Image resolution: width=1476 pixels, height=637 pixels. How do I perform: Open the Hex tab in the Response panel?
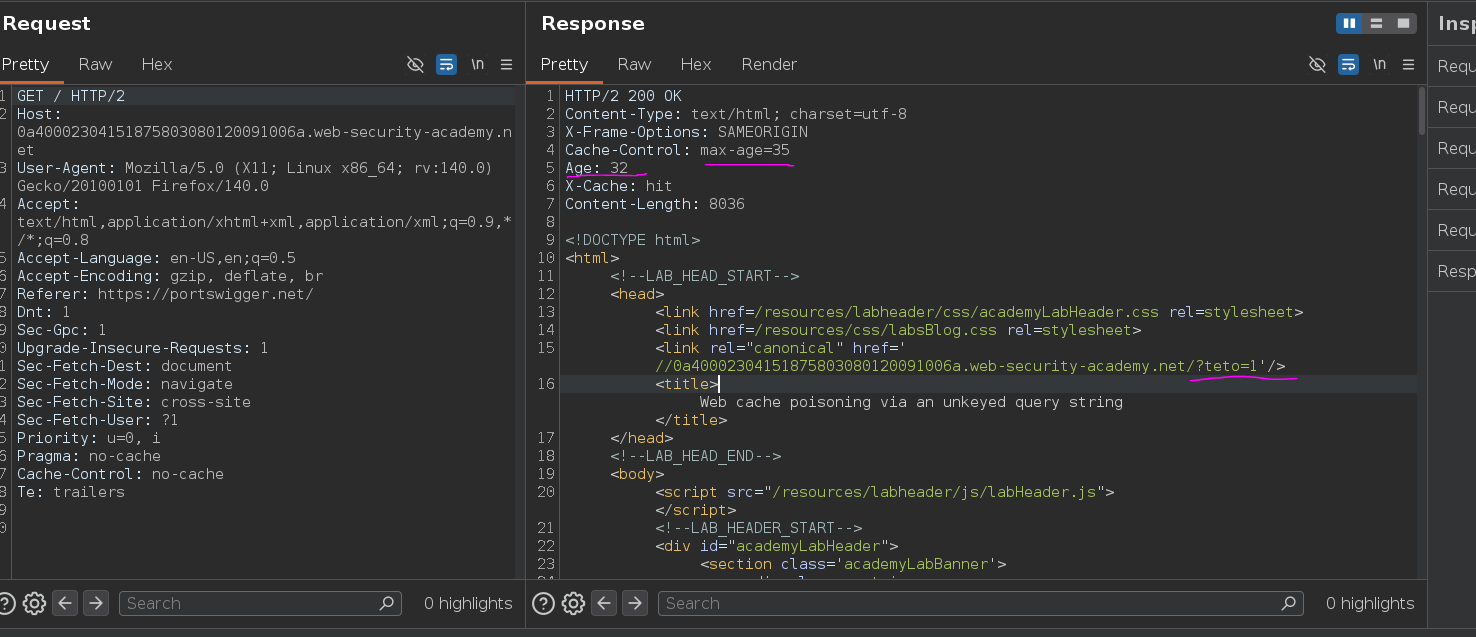coord(696,64)
